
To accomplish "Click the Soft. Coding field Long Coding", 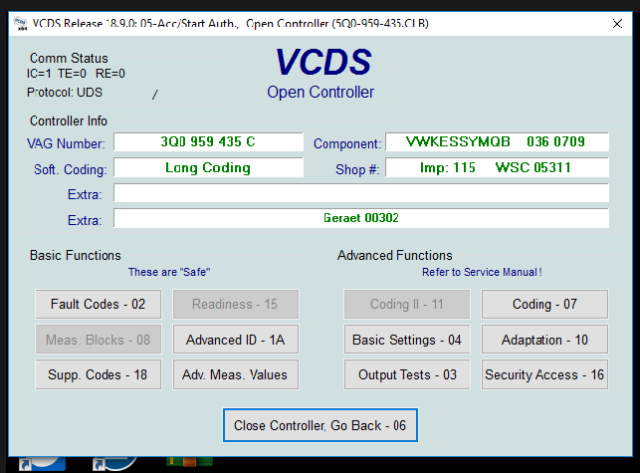I will pos(208,168).
